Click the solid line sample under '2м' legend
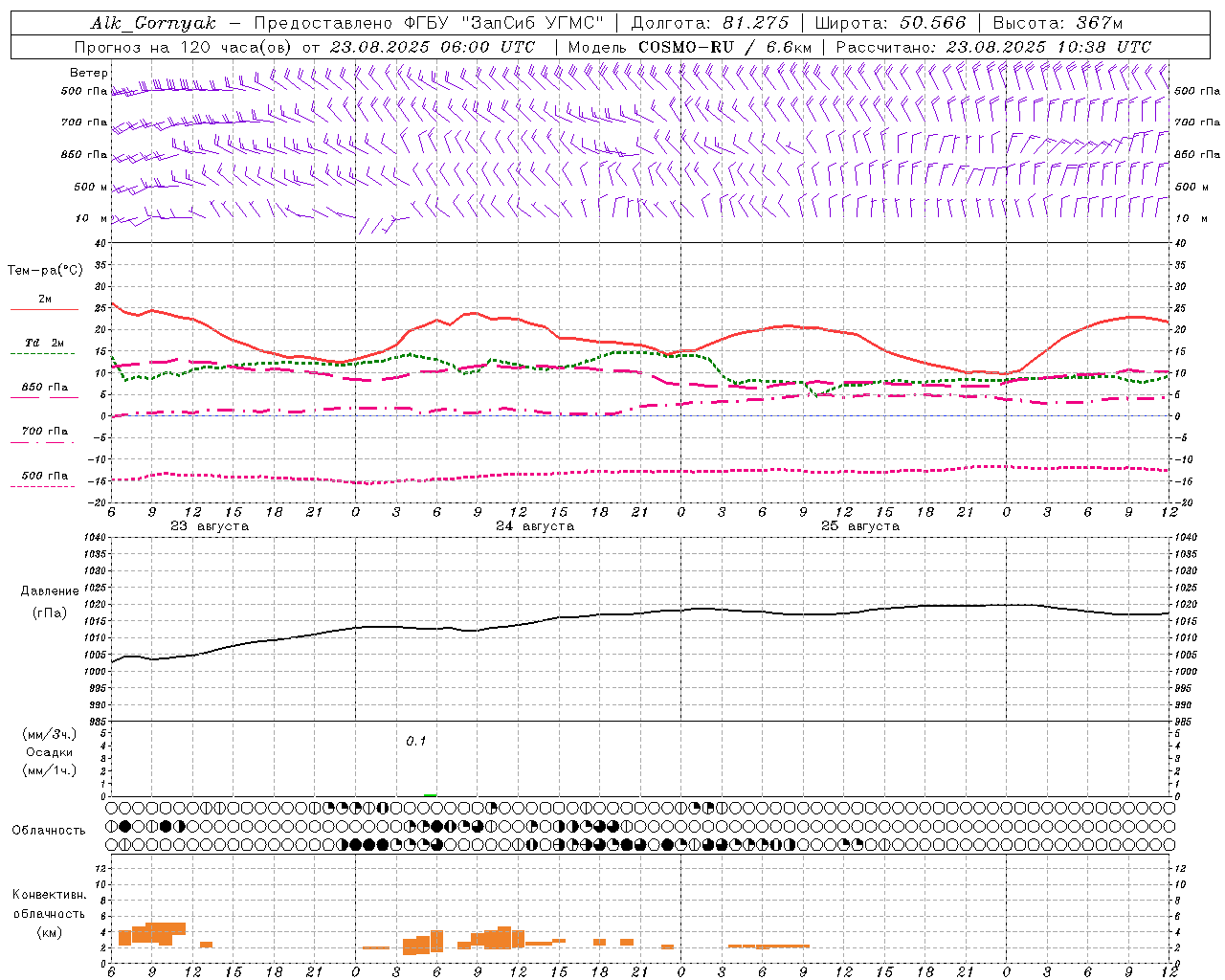The image size is (1225, 980). coord(44,310)
